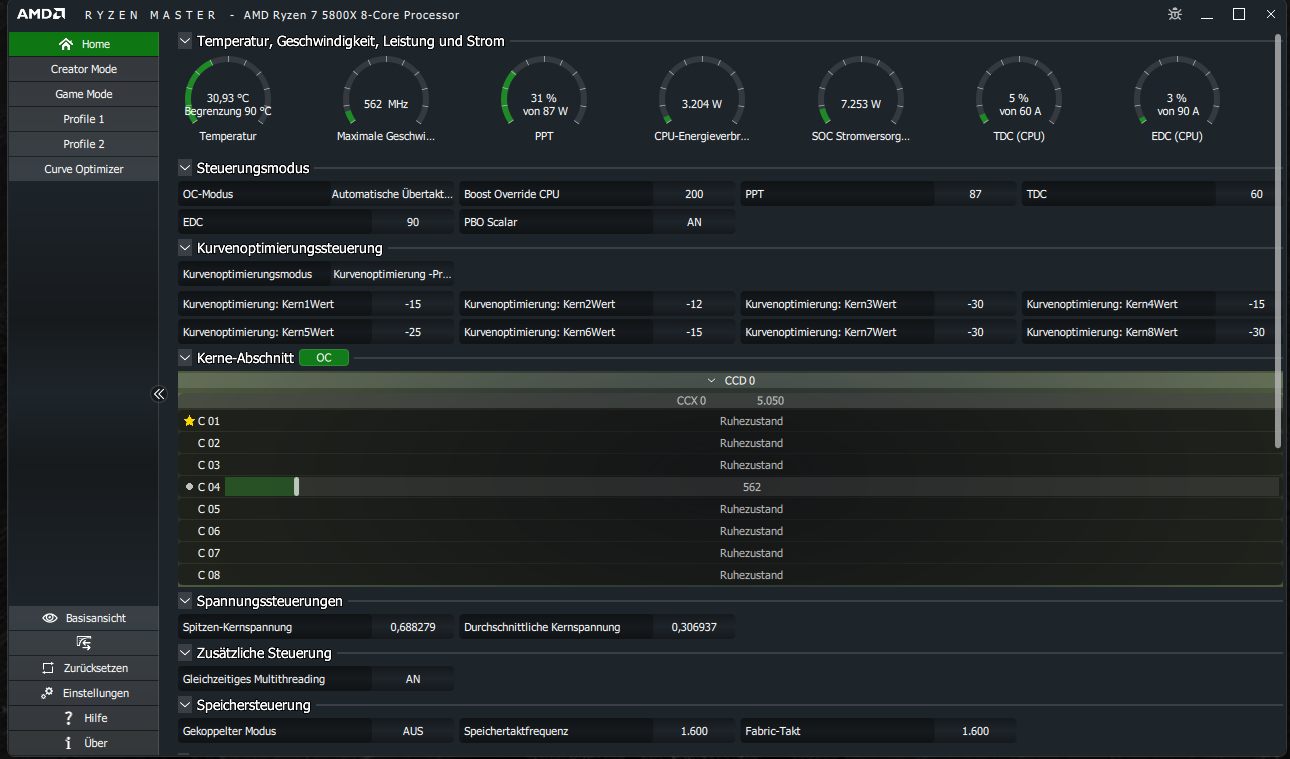Click the Boost Override CPU value 200

coord(694,194)
